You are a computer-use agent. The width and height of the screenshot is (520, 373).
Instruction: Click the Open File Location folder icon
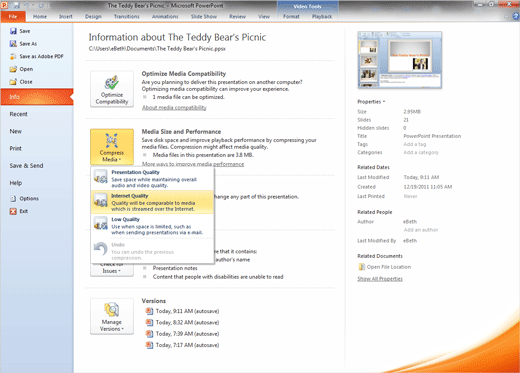click(x=361, y=267)
